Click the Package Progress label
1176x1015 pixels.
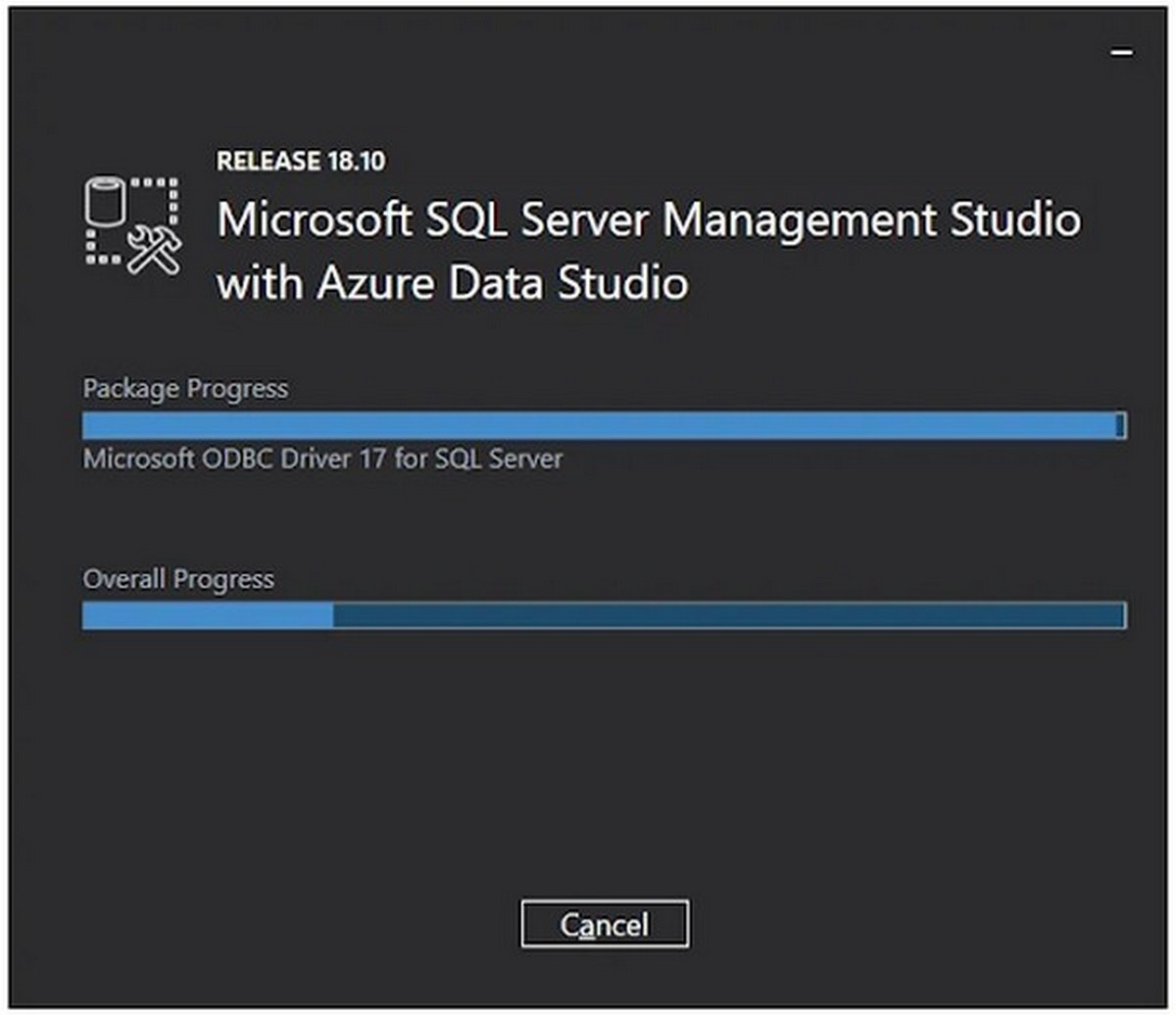point(186,389)
